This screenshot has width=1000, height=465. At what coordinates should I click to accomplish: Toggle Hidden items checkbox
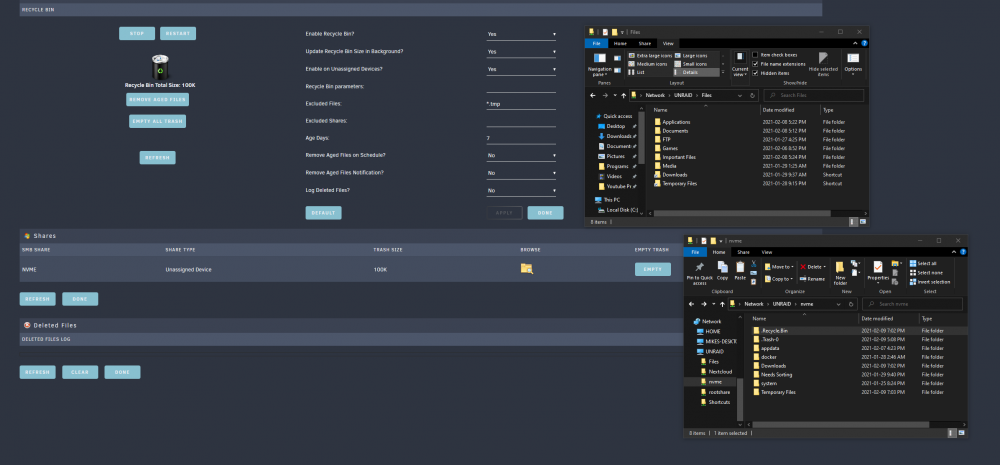(x=755, y=73)
